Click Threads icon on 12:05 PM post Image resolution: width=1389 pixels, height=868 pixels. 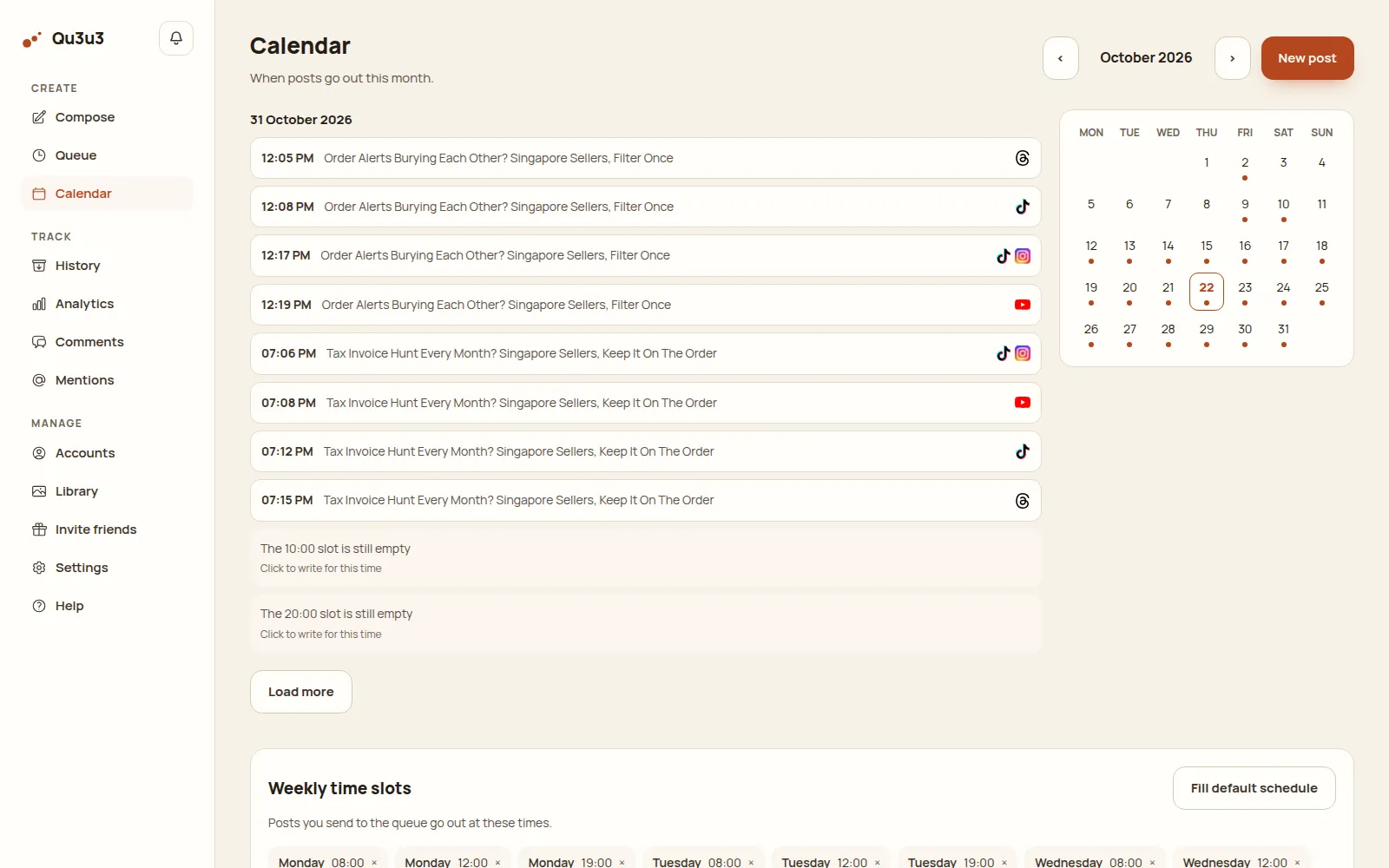pos(1023,158)
